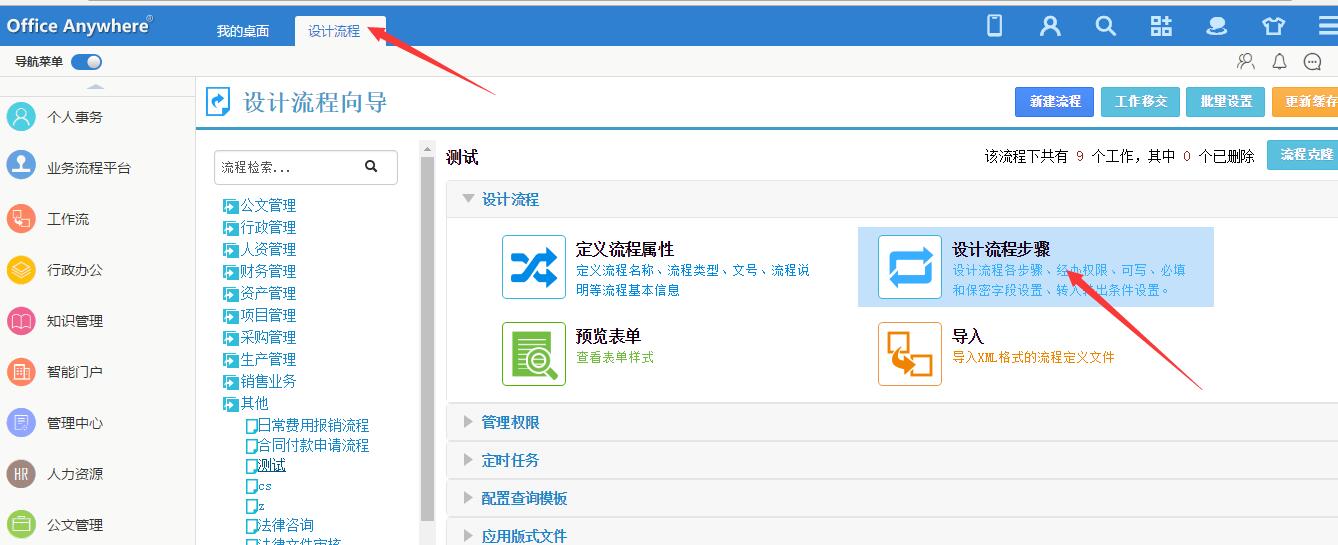Viewport: 1338px width, 545px height.
Task: Open the chat message bubble icon
Action: [x=1313, y=62]
